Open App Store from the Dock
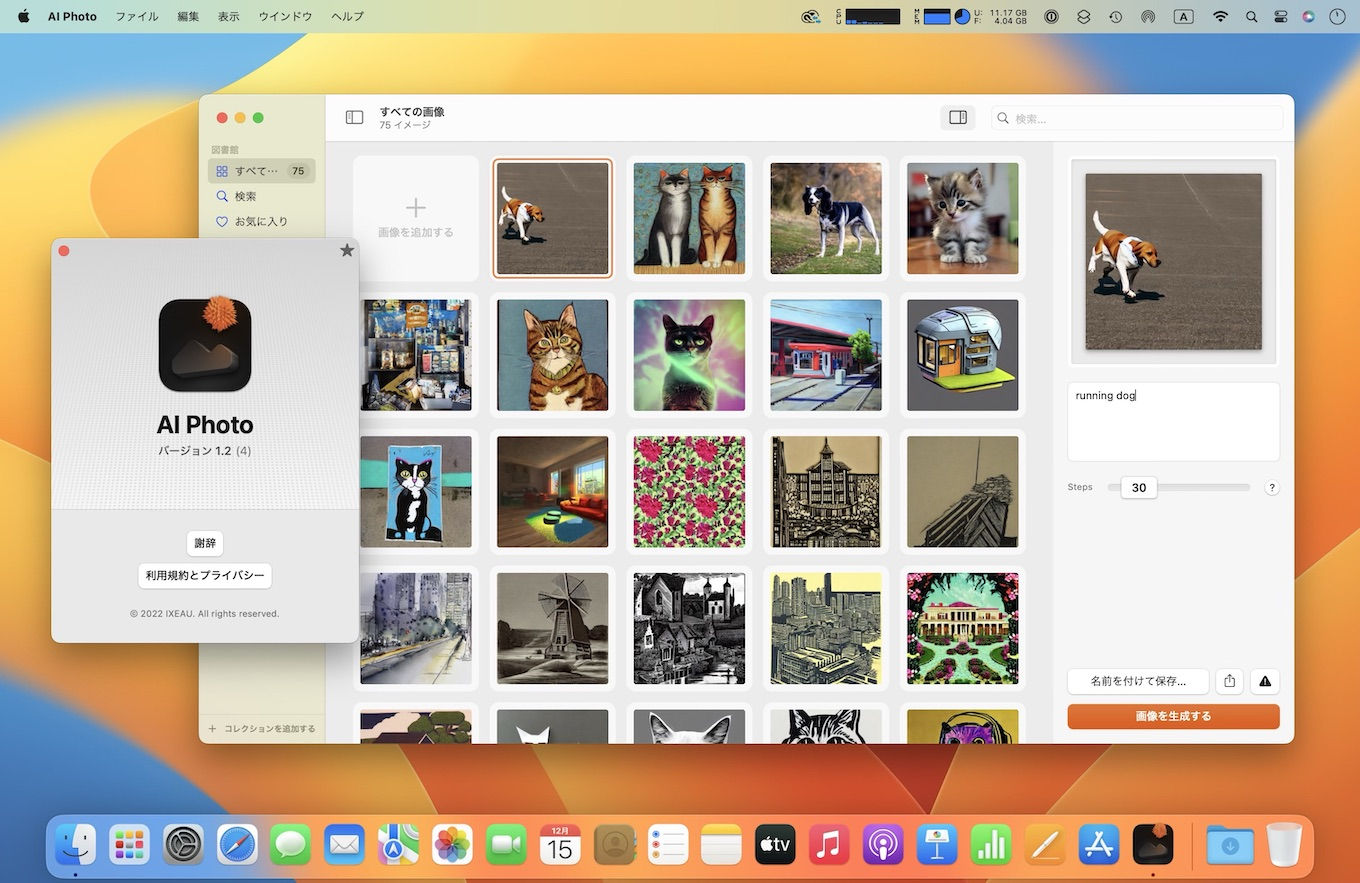The width and height of the screenshot is (1360, 883). pos(1099,845)
